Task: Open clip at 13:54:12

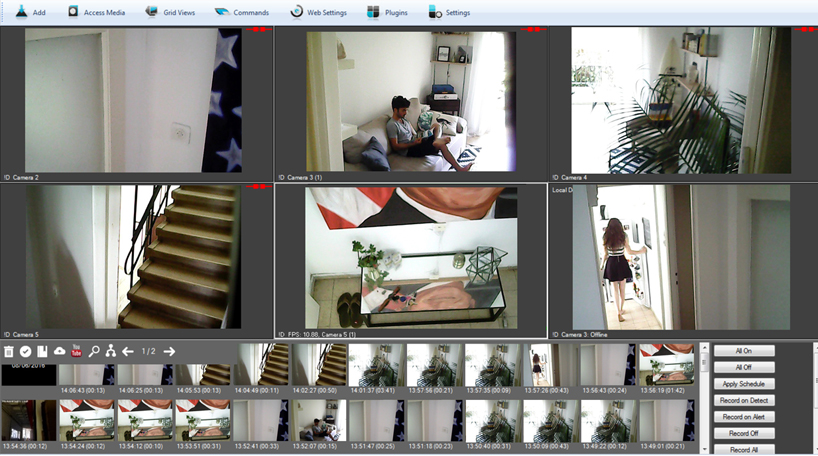Action: point(145,421)
